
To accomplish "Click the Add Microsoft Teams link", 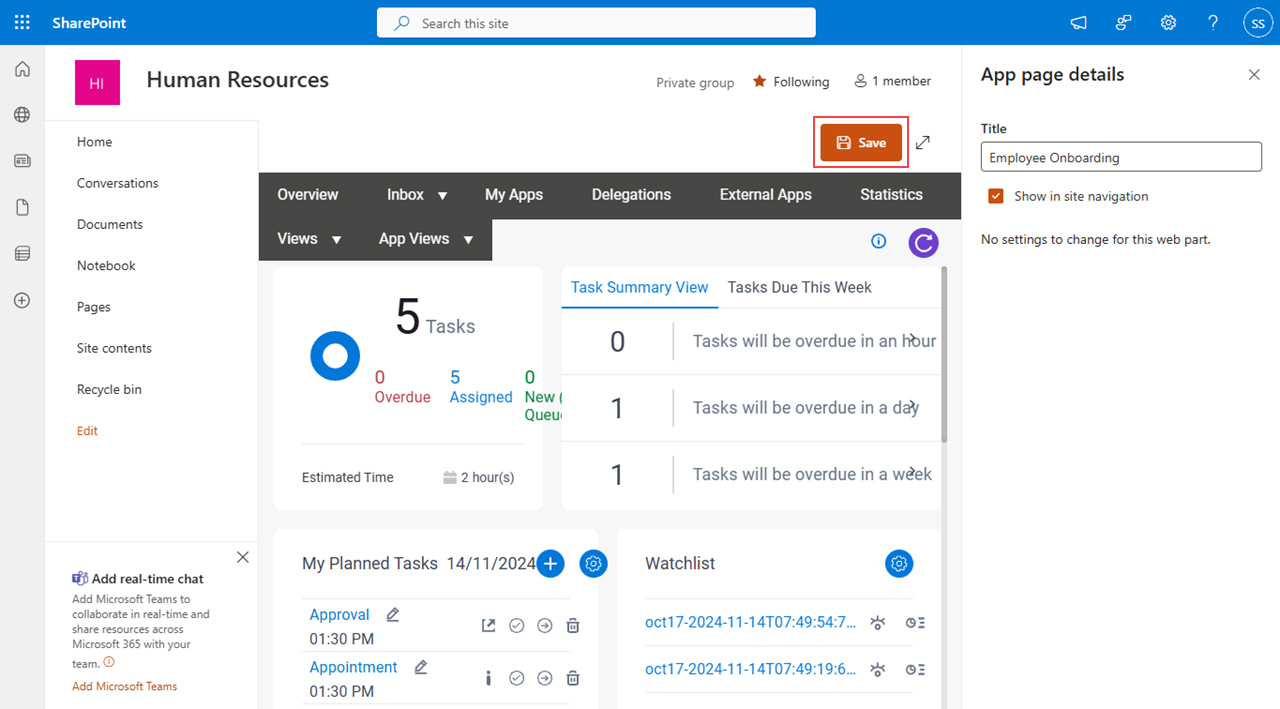I will coord(125,686).
